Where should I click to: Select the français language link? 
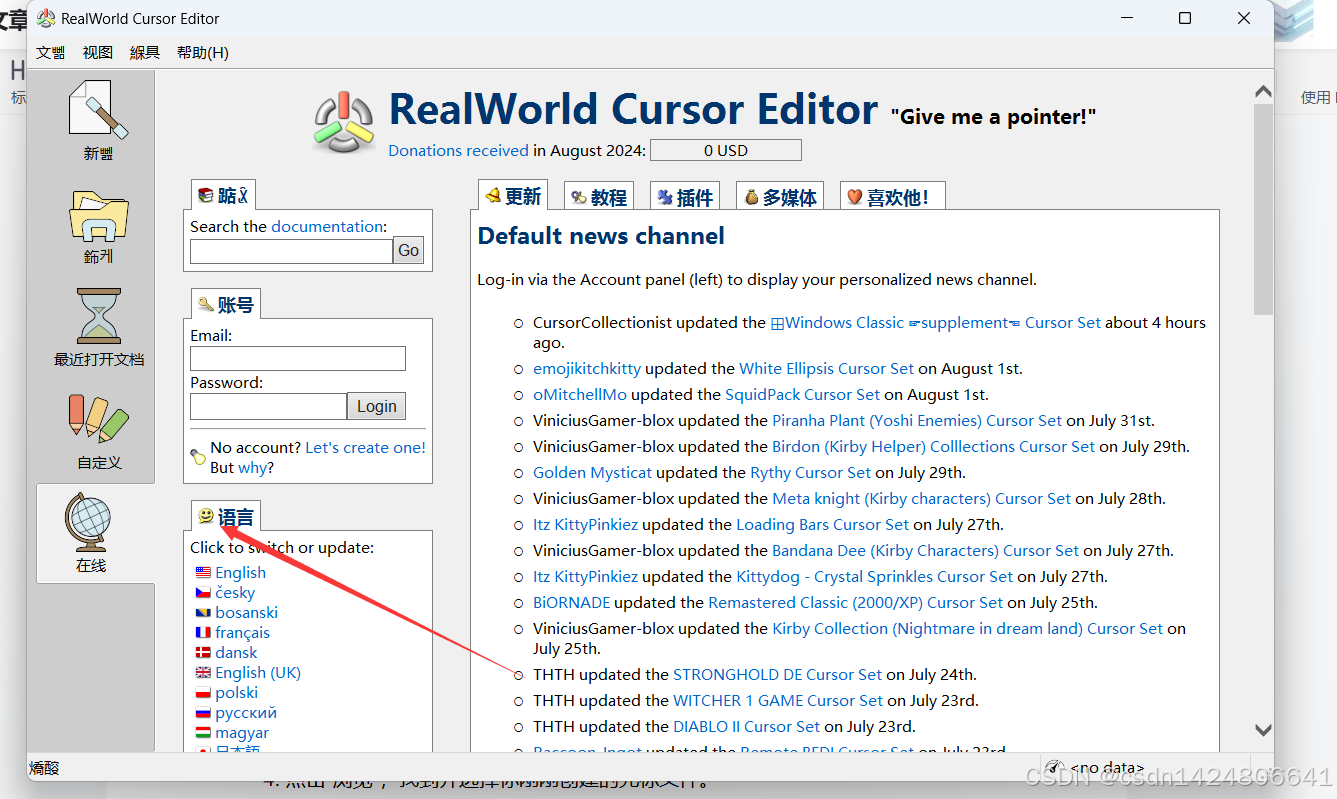coord(242,633)
